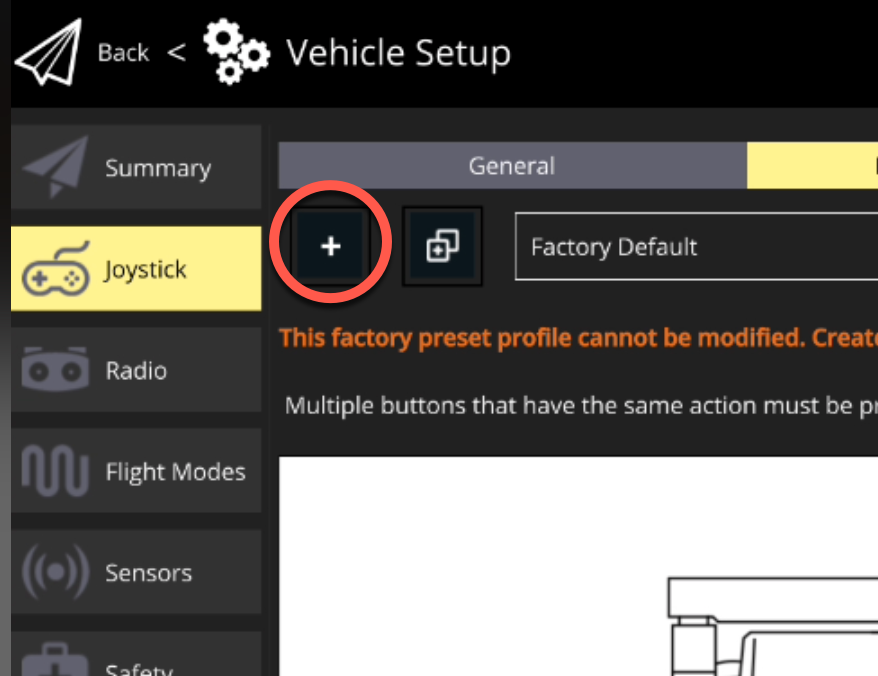
Task: Click the duplicate profile icon button
Action: [x=442, y=247]
